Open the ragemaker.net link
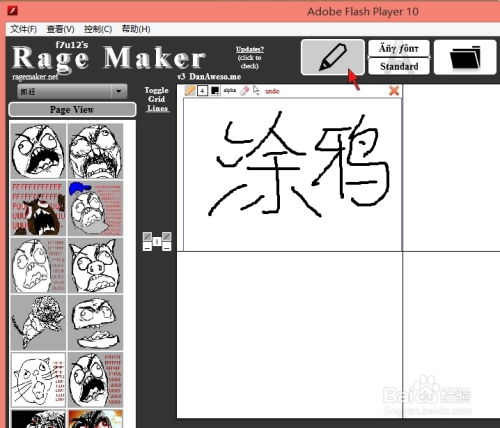 tap(35, 77)
